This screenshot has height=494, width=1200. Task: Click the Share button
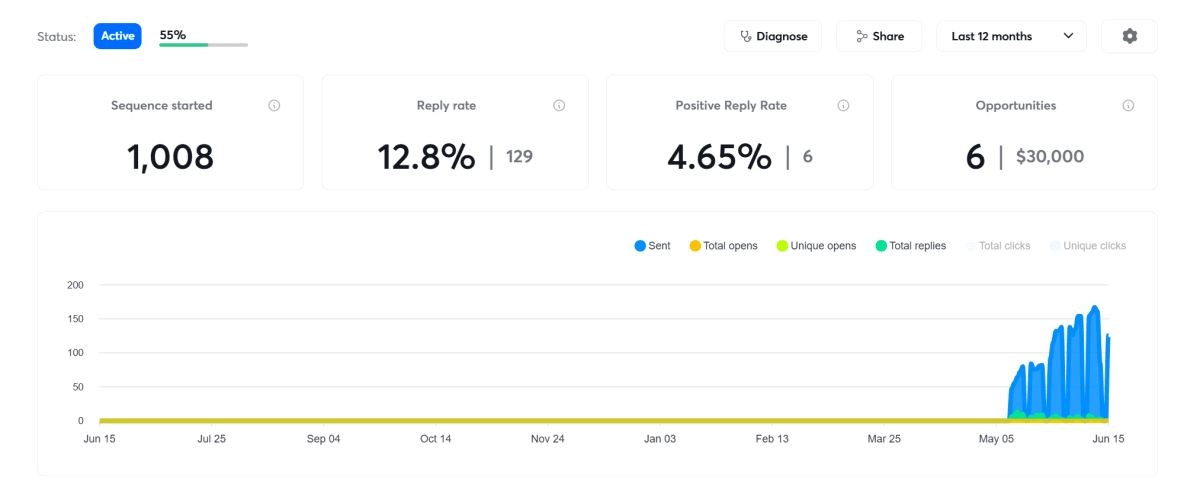pos(880,36)
